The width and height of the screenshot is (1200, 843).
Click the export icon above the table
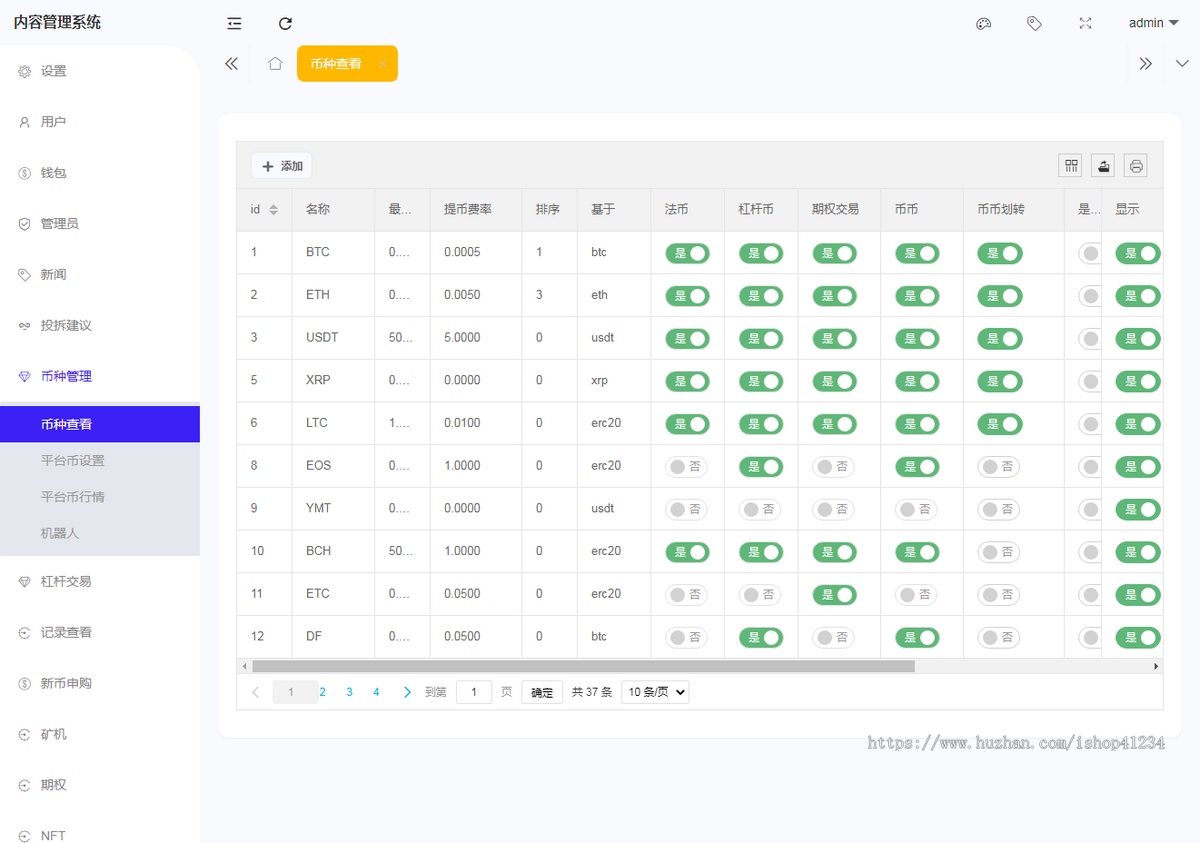(x=1102, y=165)
